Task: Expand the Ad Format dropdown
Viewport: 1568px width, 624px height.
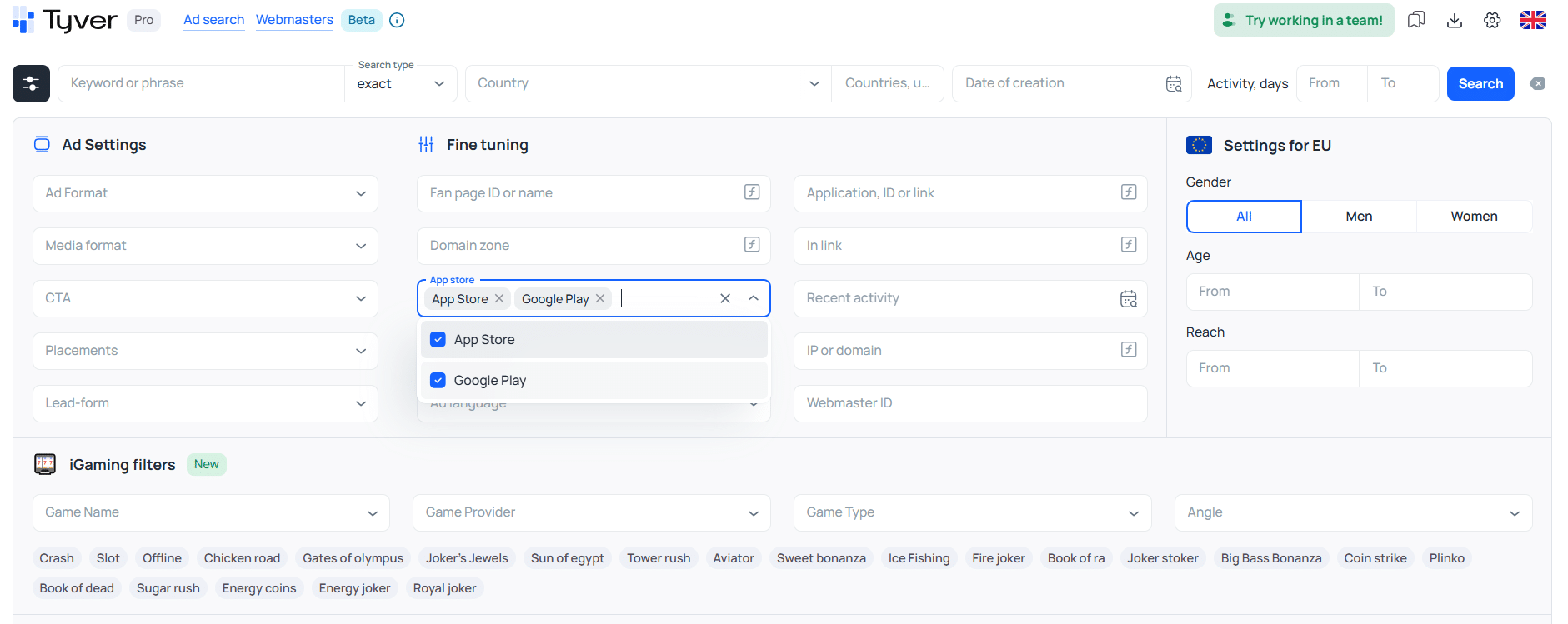Action: tap(205, 193)
